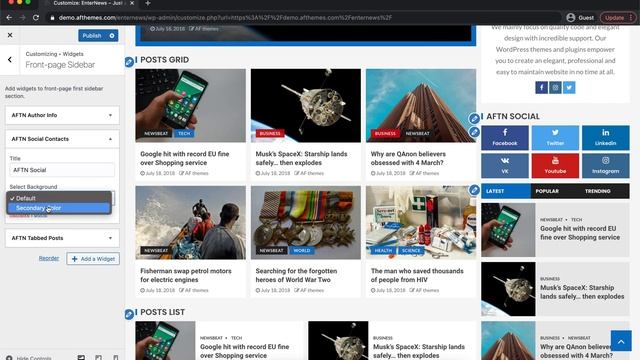Screen dimensions: 640x360
Task: Click the browser back arrow
Action: click(9, 18)
